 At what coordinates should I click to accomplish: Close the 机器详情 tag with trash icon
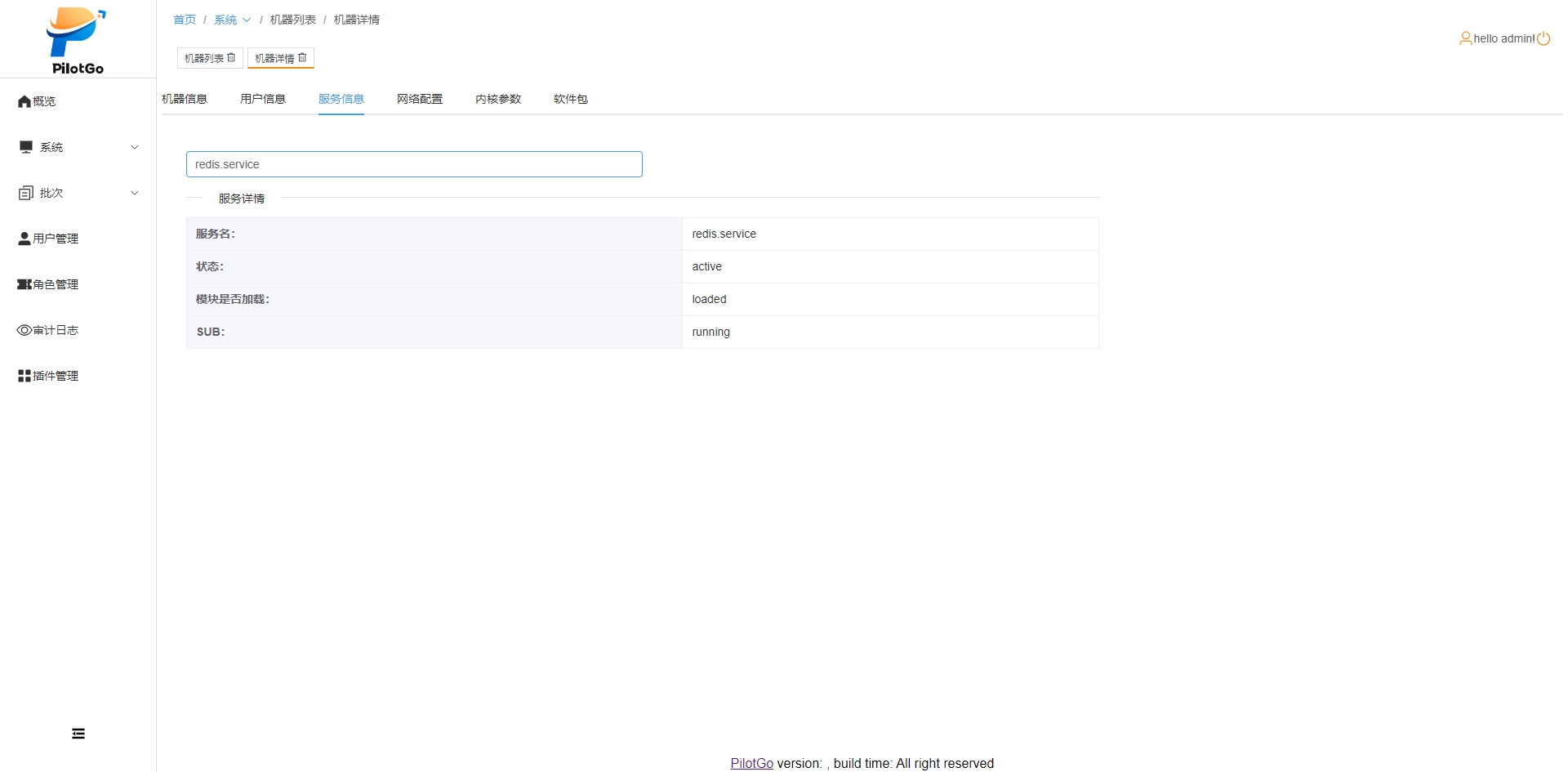coord(302,58)
